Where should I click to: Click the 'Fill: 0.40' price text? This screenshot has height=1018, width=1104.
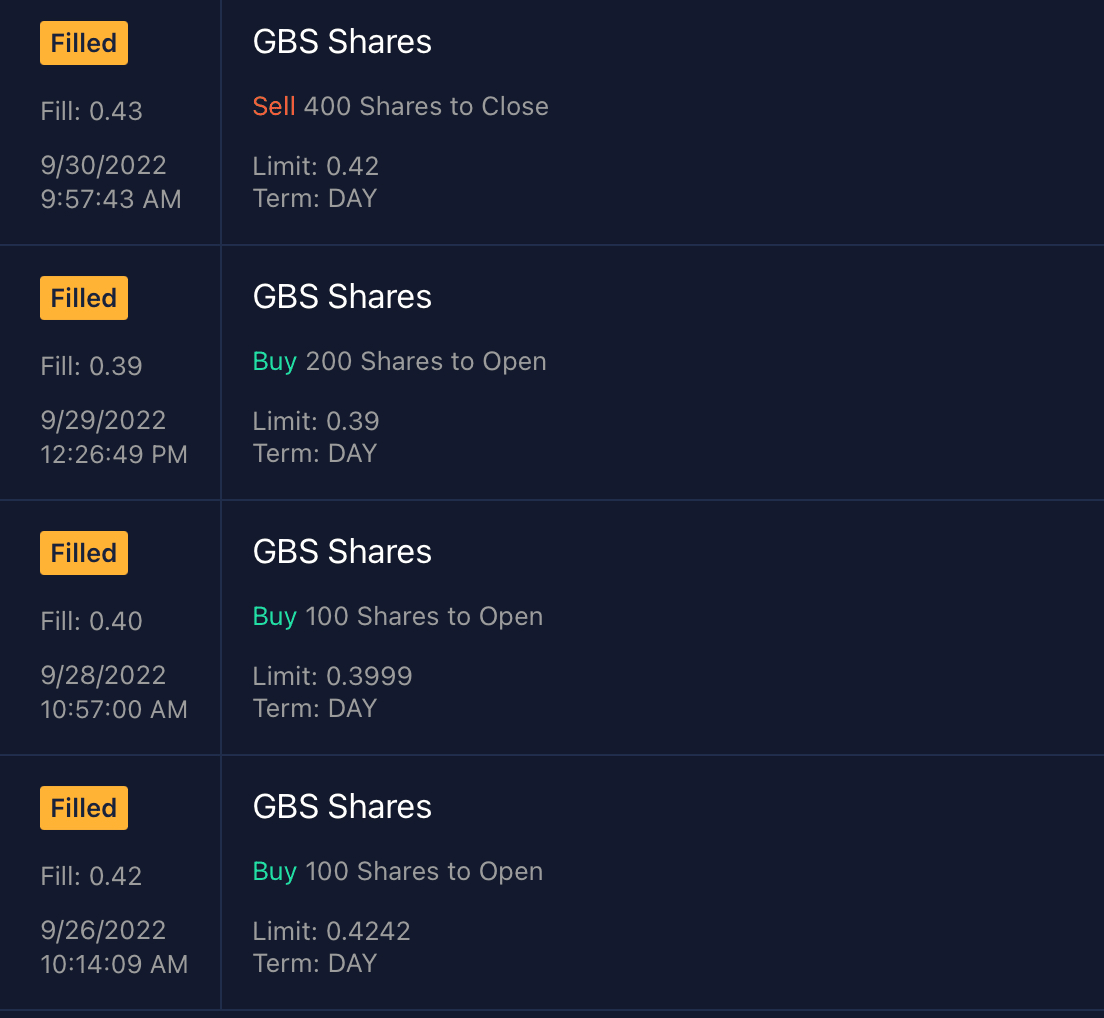(x=92, y=621)
